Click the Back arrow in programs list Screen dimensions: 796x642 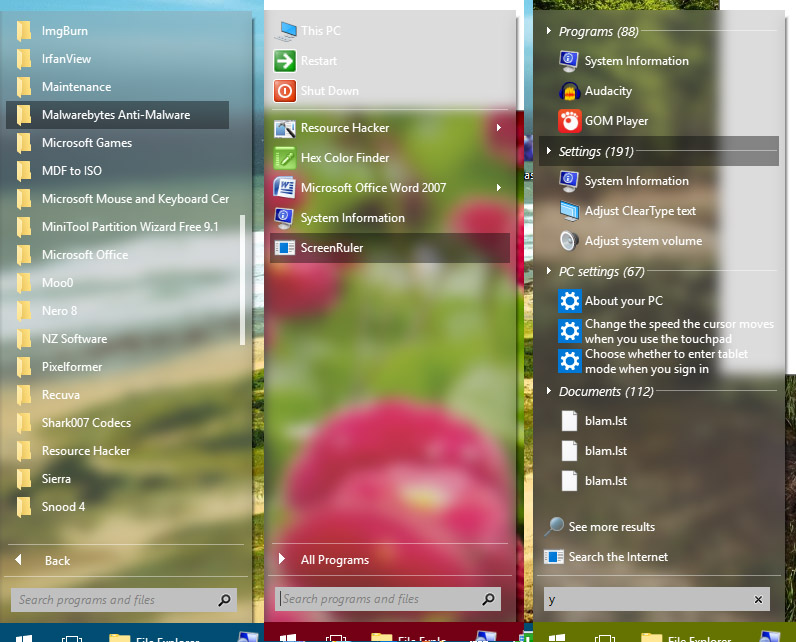click(19, 560)
